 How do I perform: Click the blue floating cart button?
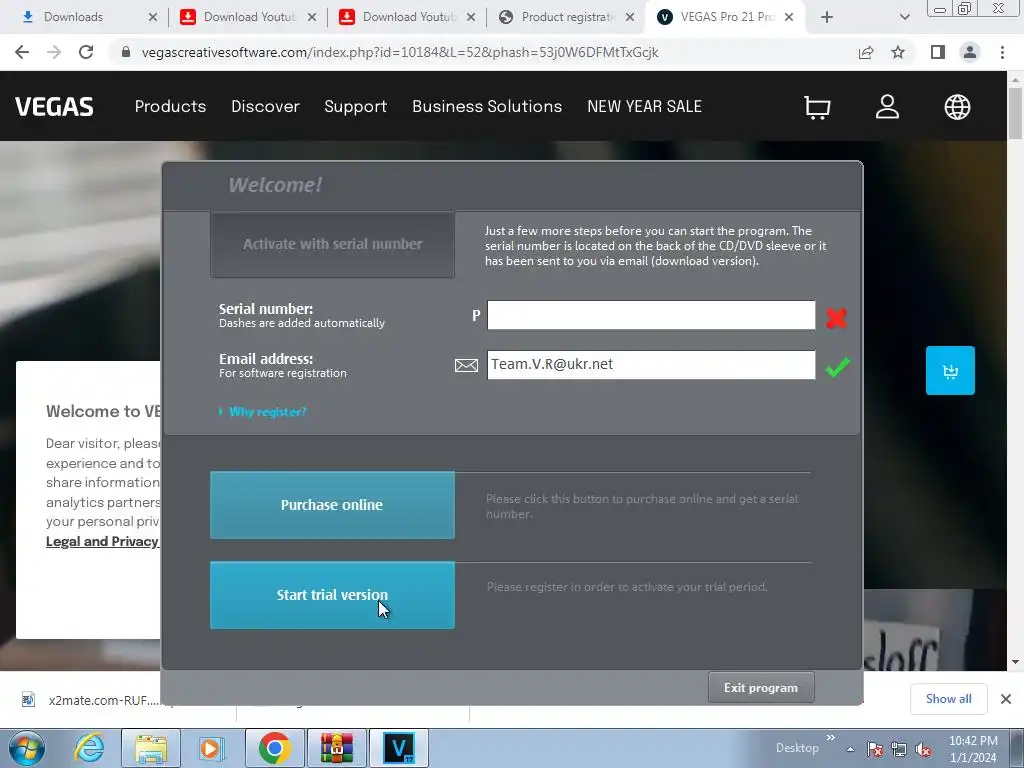950,370
